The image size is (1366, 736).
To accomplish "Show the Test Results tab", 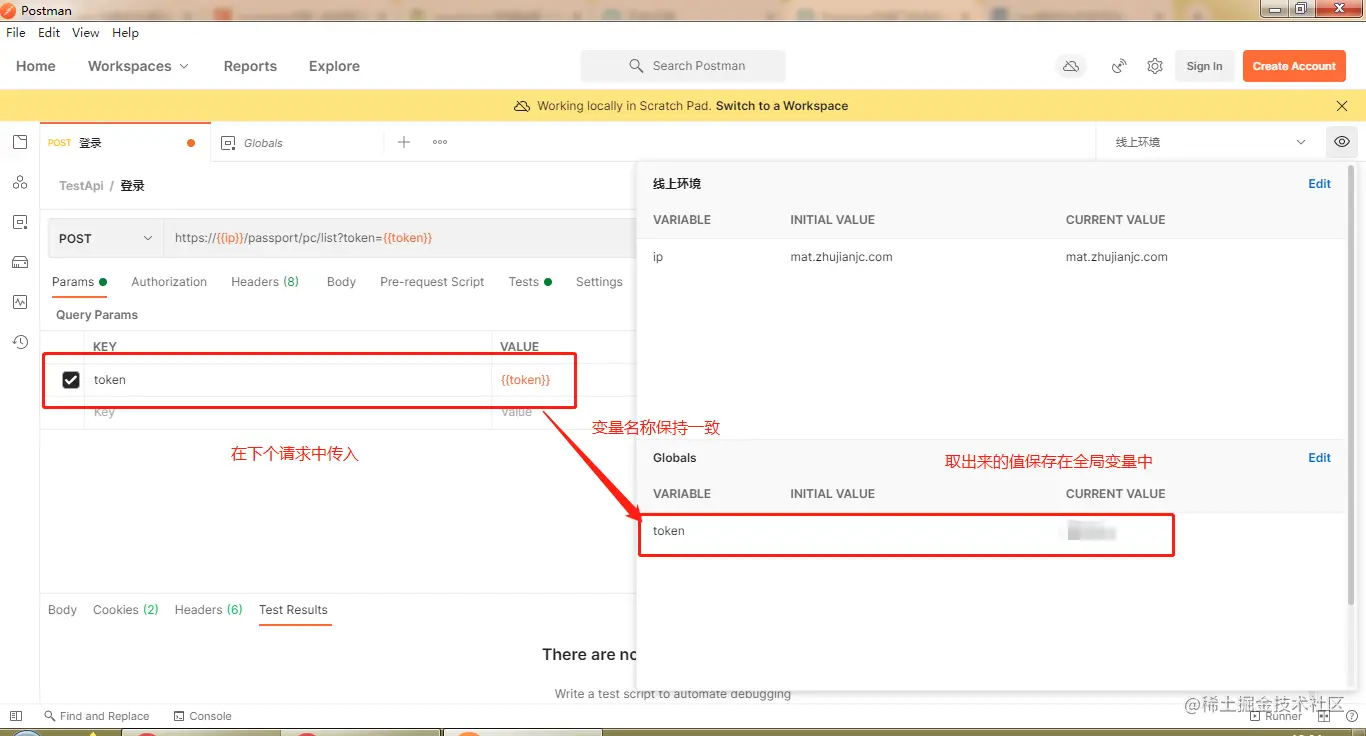I will 293,610.
